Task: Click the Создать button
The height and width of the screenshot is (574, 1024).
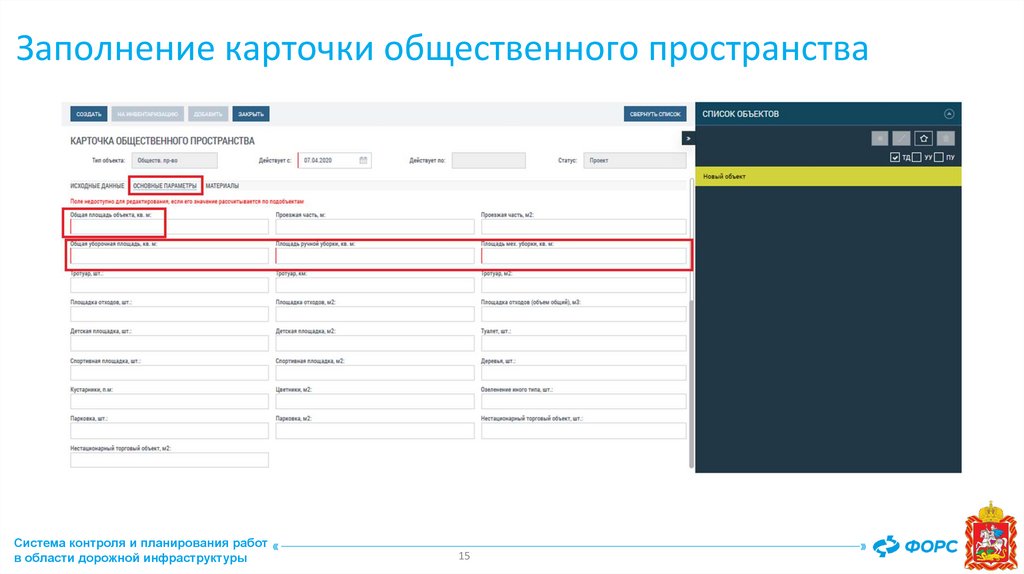Action: [89, 114]
